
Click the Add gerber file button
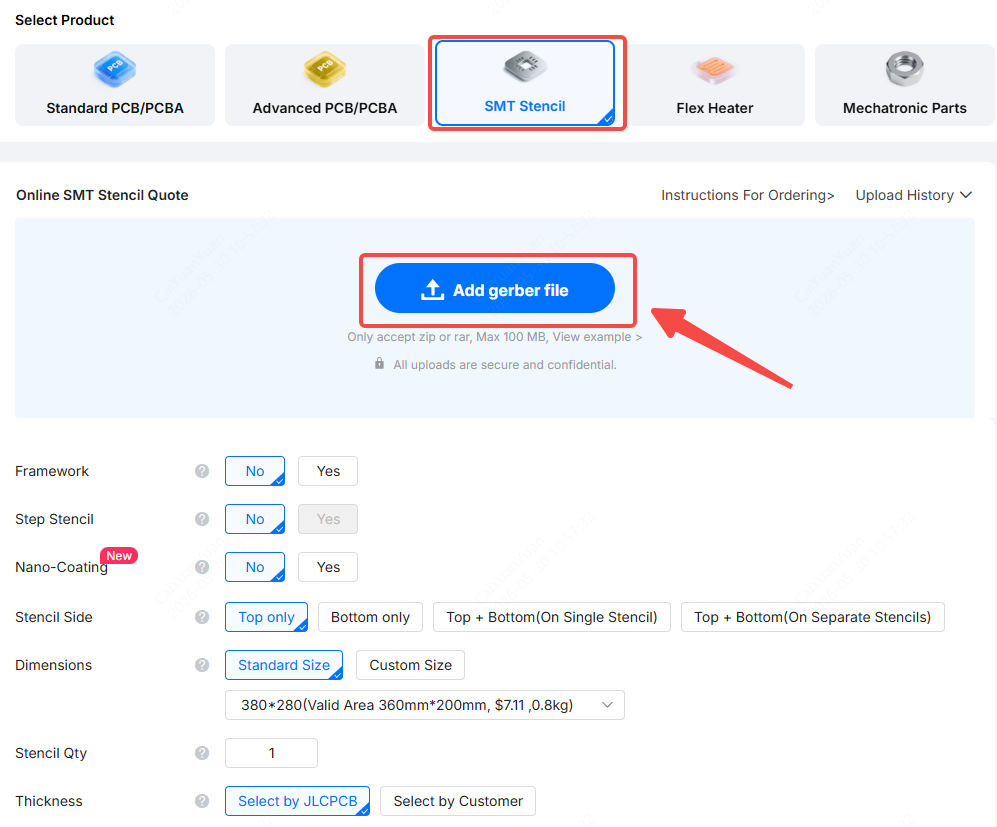tap(495, 288)
